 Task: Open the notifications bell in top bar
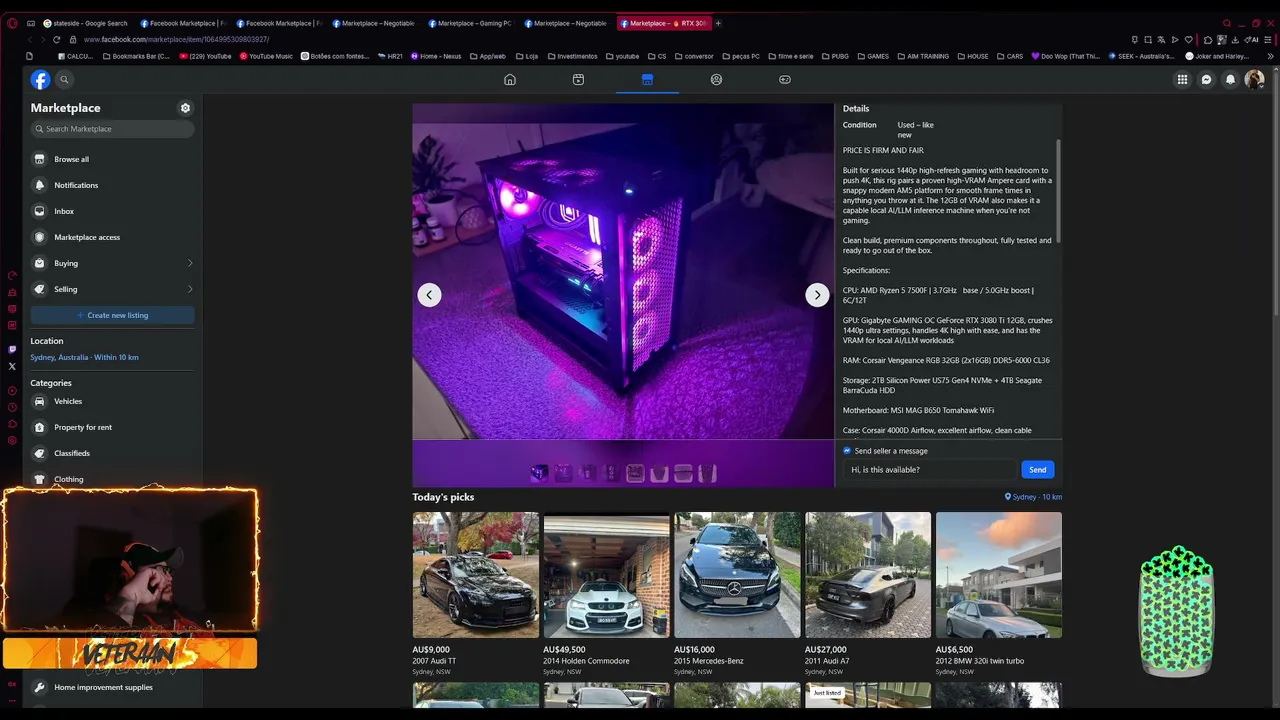(x=1230, y=79)
